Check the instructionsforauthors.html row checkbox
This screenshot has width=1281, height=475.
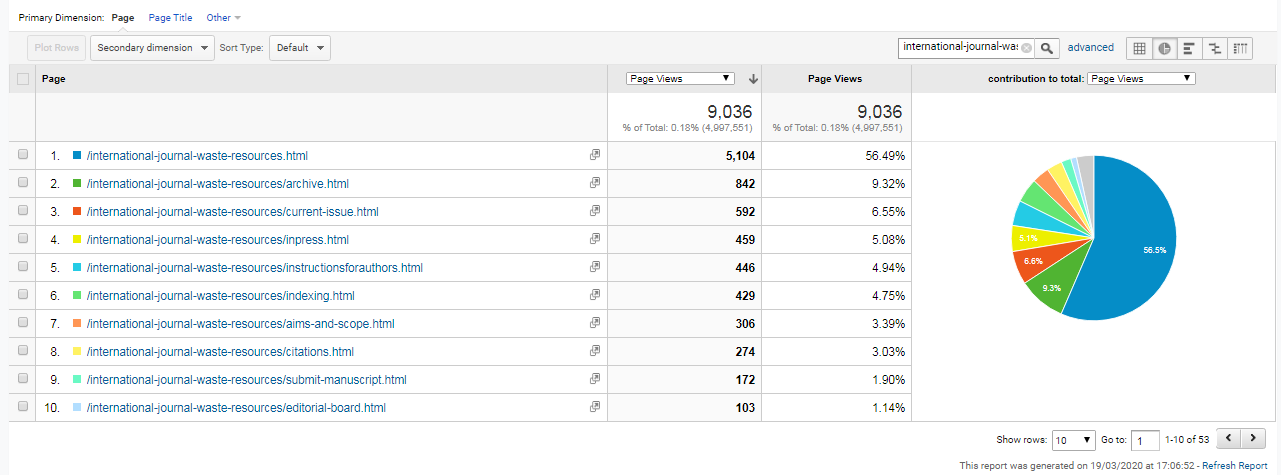(x=23, y=267)
